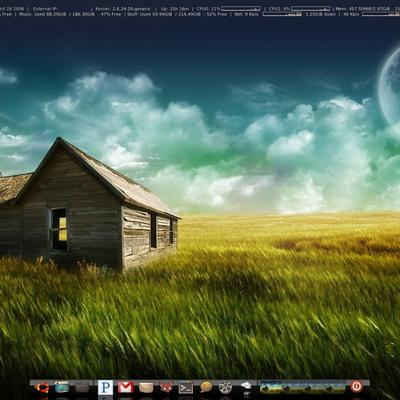Launch the teal monitor icon in dock

pyautogui.click(x=62, y=387)
